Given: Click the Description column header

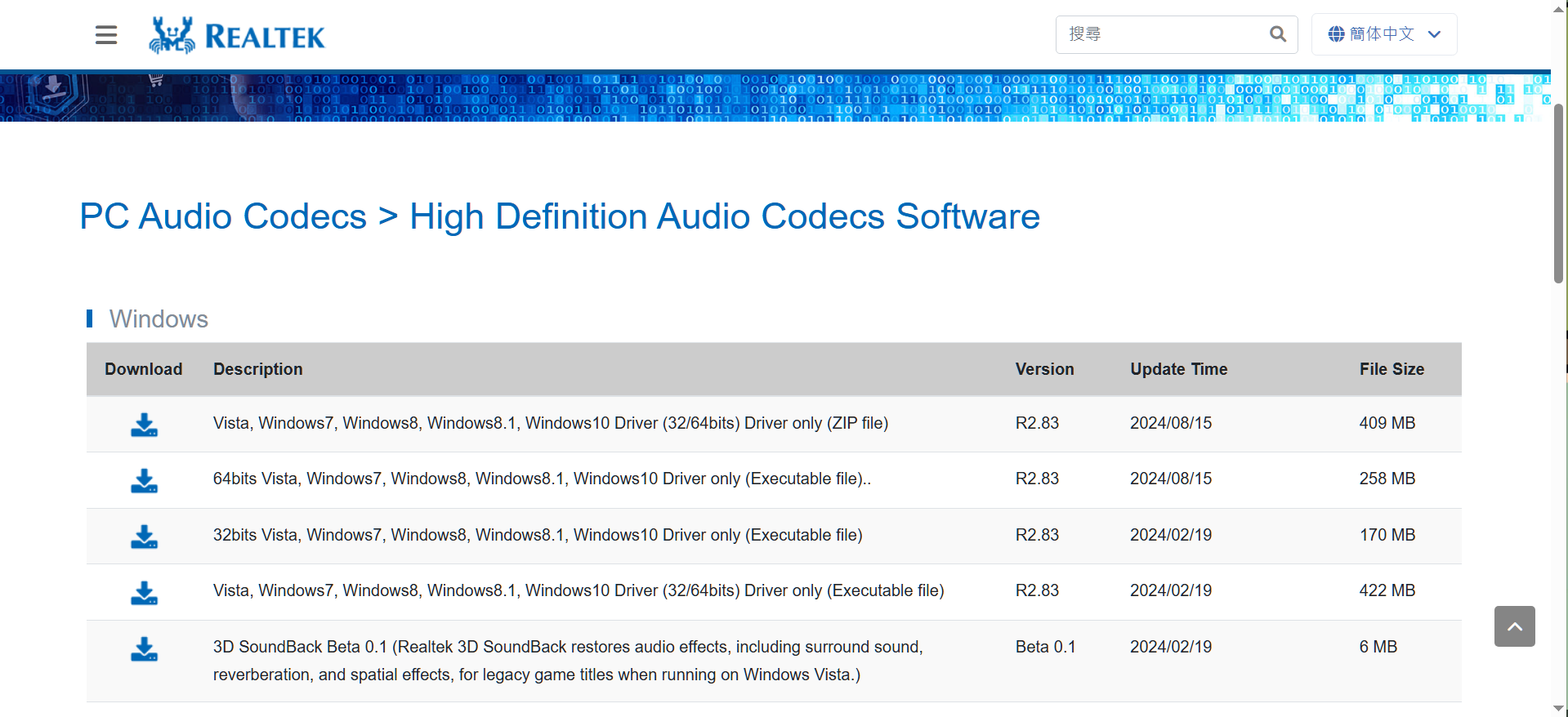Looking at the screenshot, I should [x=257, y=369].
